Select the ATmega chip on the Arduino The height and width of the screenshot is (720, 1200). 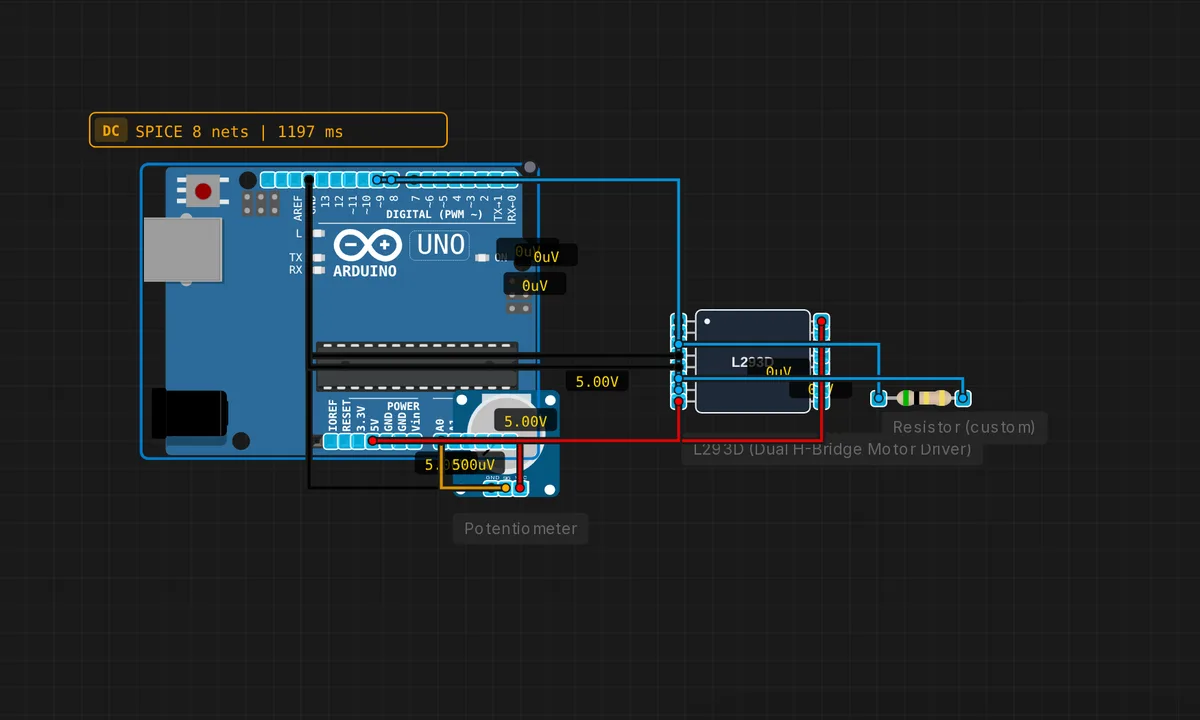417,365
